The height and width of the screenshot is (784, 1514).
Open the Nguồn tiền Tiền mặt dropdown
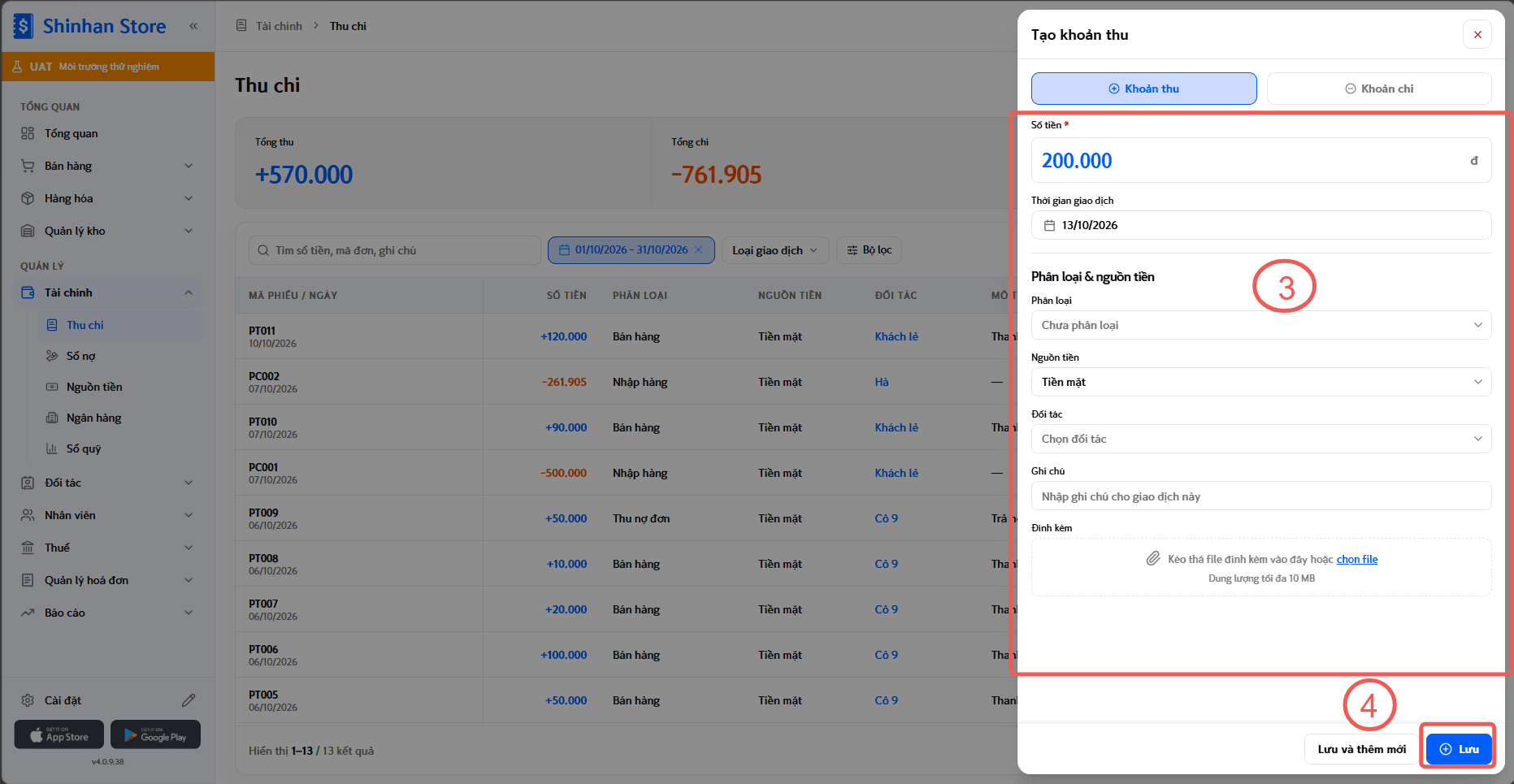[x=1261, y=382]
